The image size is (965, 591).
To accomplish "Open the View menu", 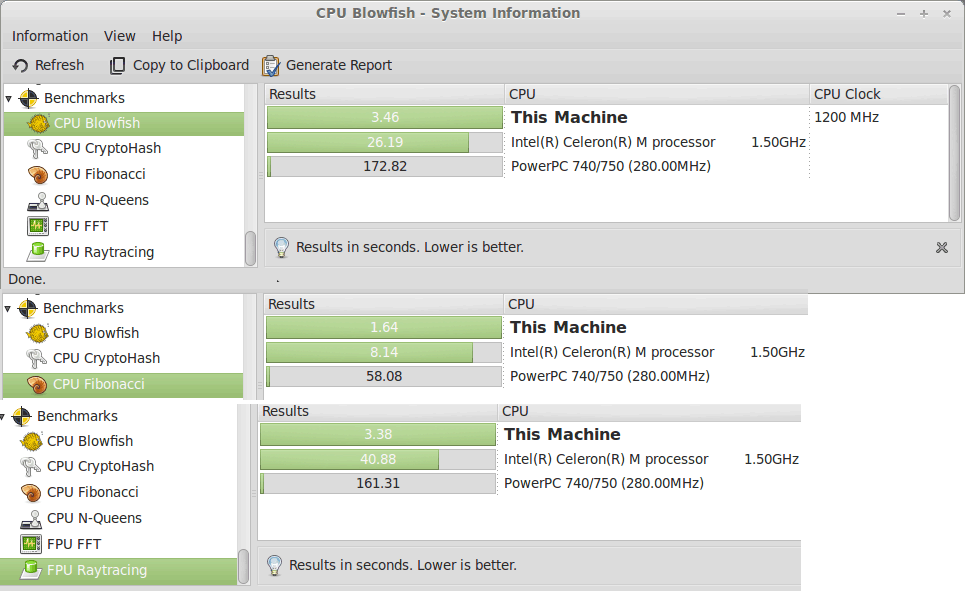I will (119, 36).
